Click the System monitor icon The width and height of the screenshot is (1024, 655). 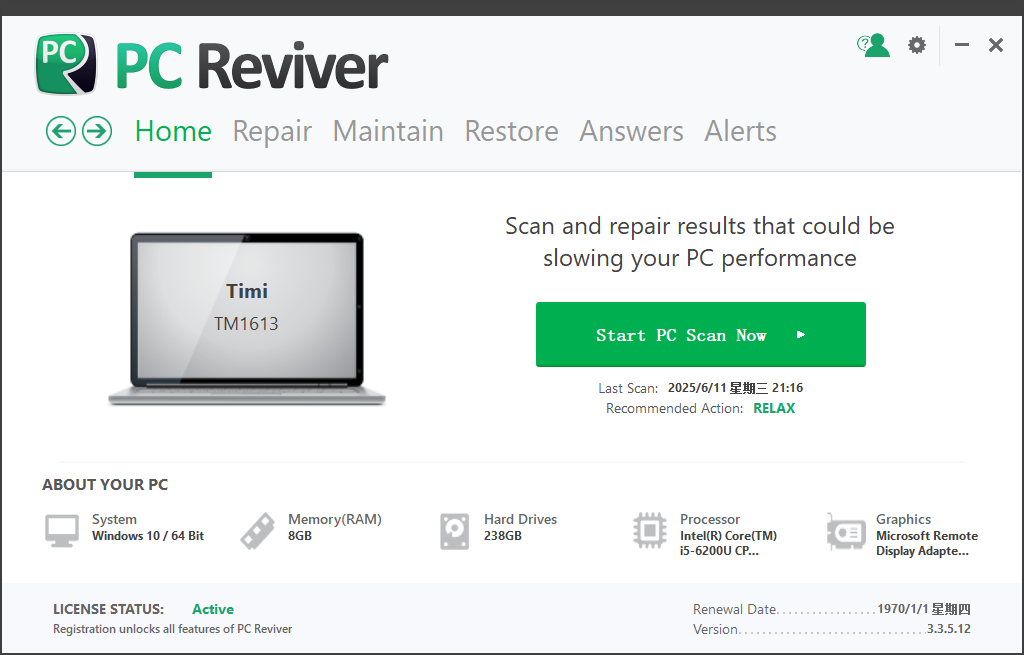tap(62, 530)
